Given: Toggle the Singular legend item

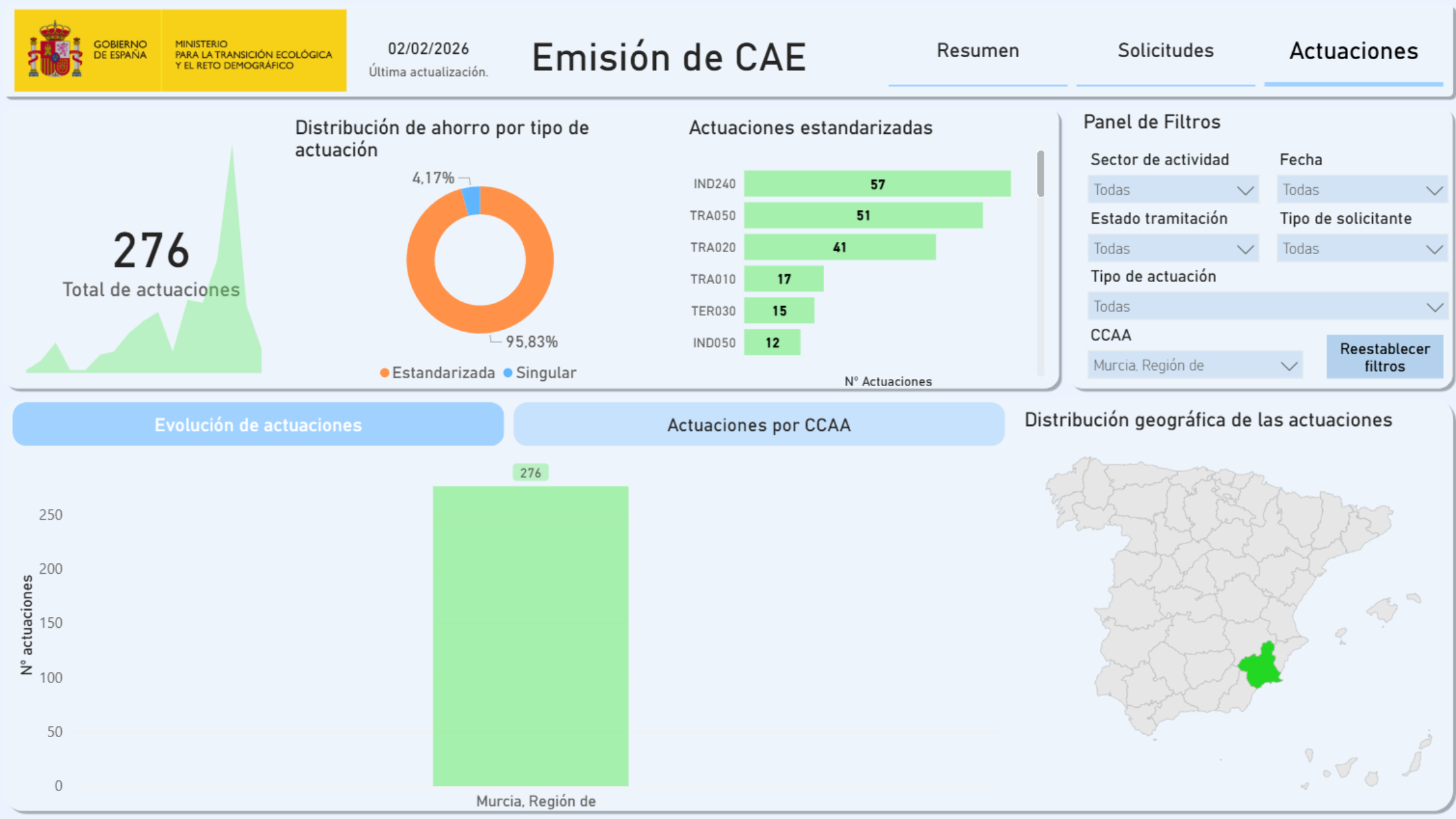Looking at the screenshot, I should click(546, 372).
